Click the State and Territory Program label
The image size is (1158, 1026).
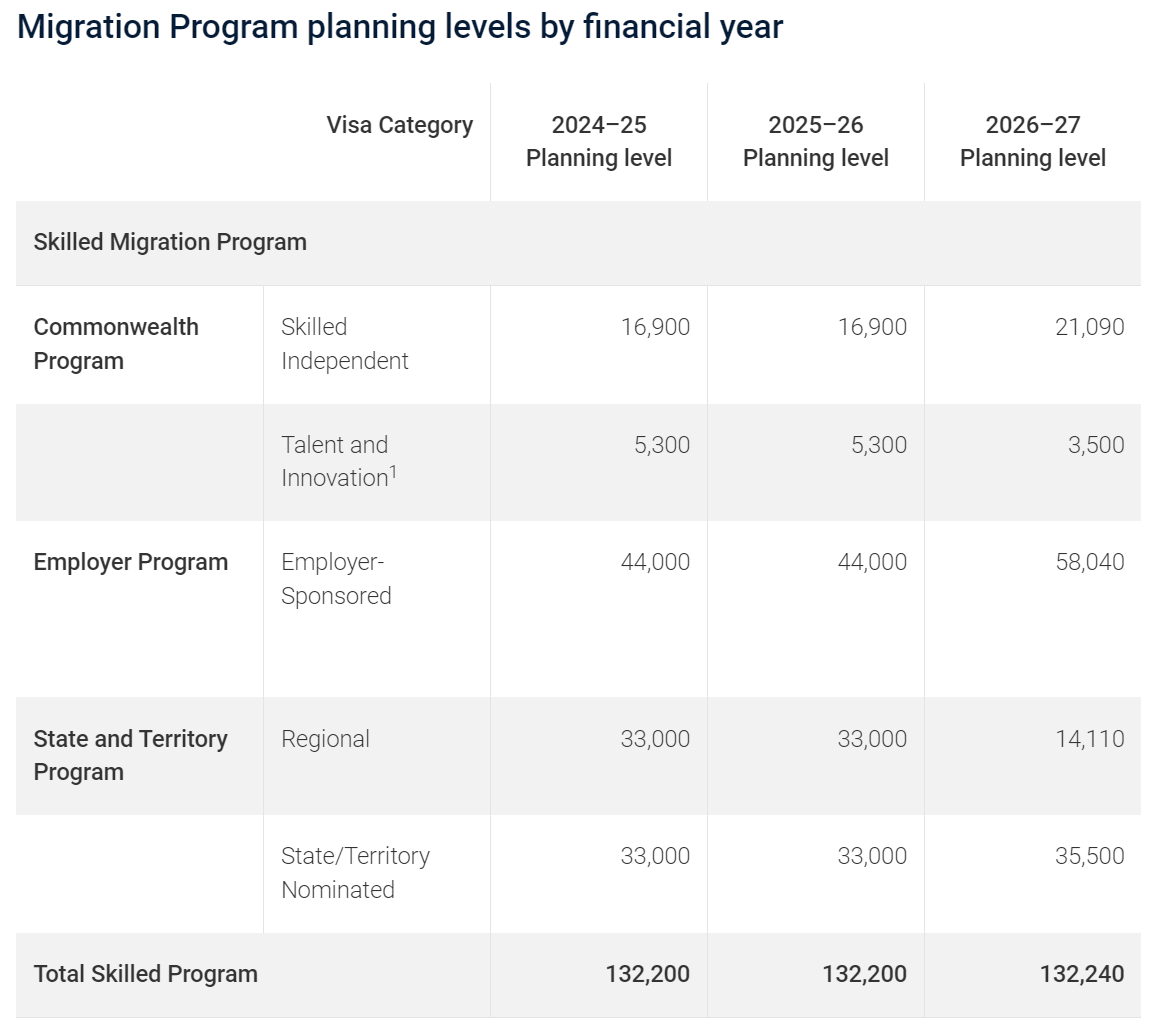point(131,755)
